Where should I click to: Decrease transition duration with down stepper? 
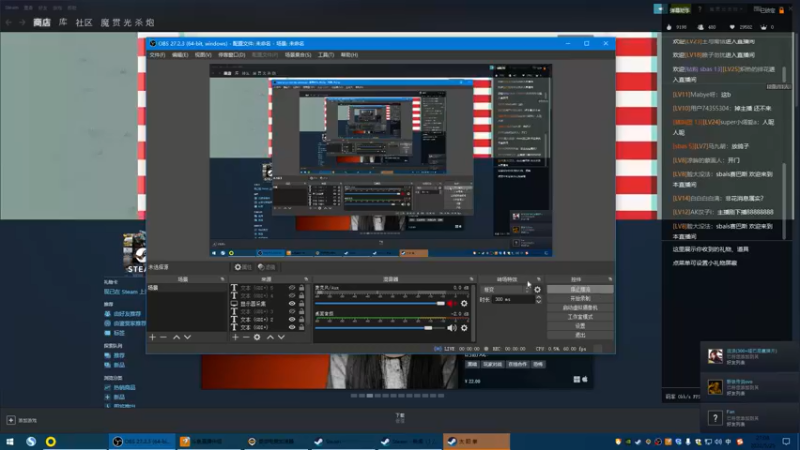click(x=538, y=302)
